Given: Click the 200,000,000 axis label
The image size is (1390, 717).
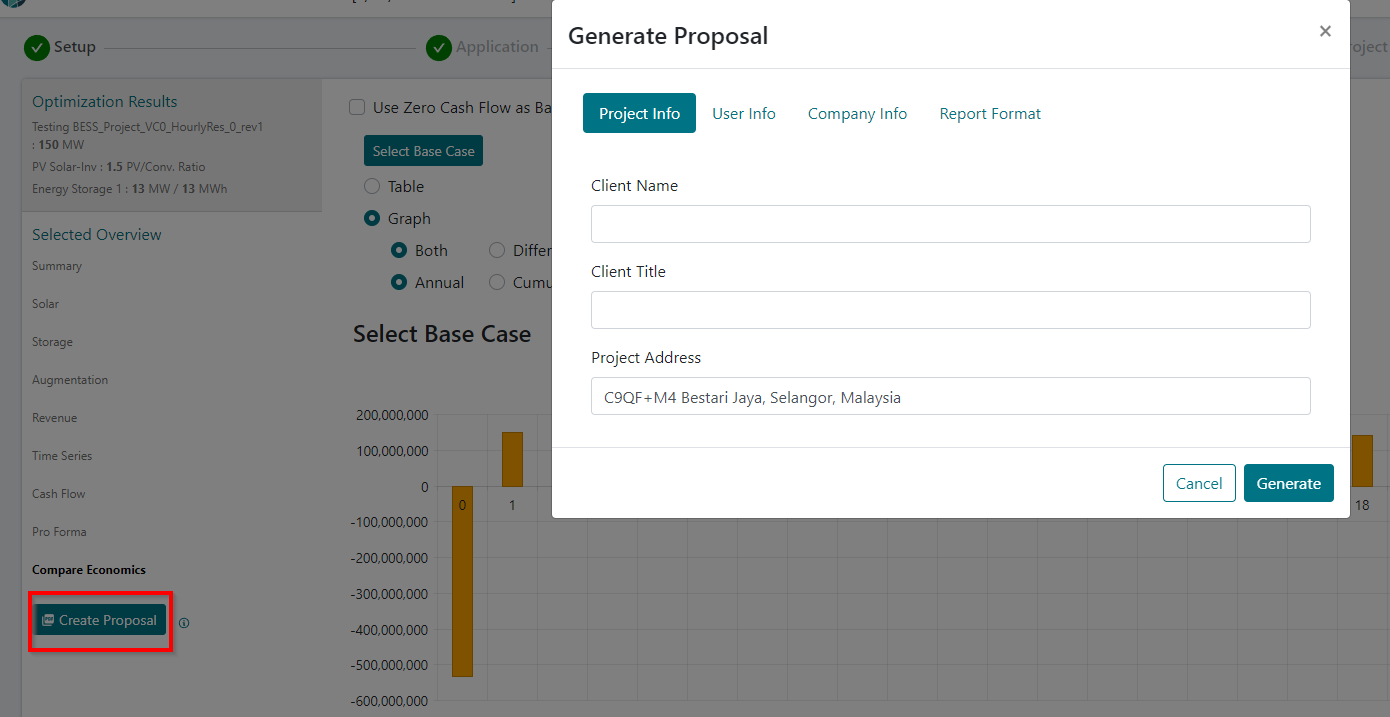Looking at the screenshot, I should click(x=392, y=416).
